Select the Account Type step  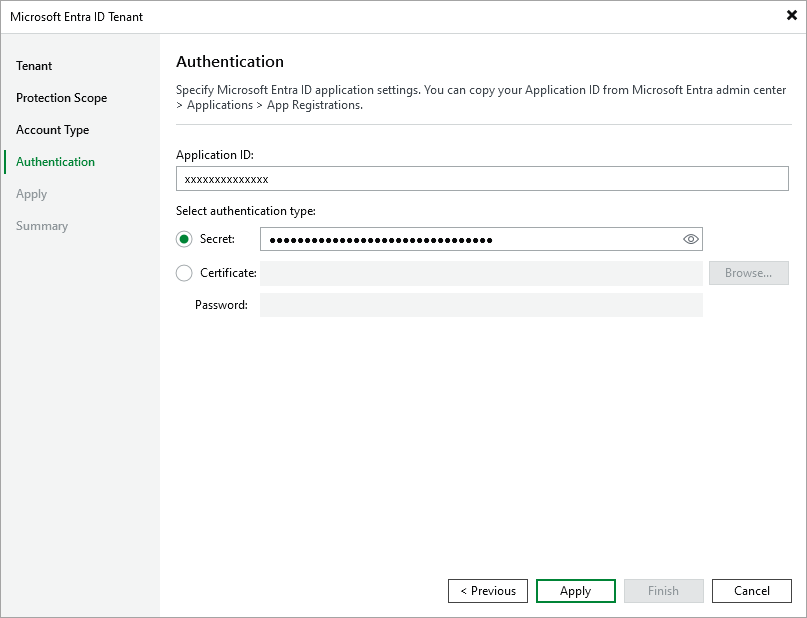point(52,130)
